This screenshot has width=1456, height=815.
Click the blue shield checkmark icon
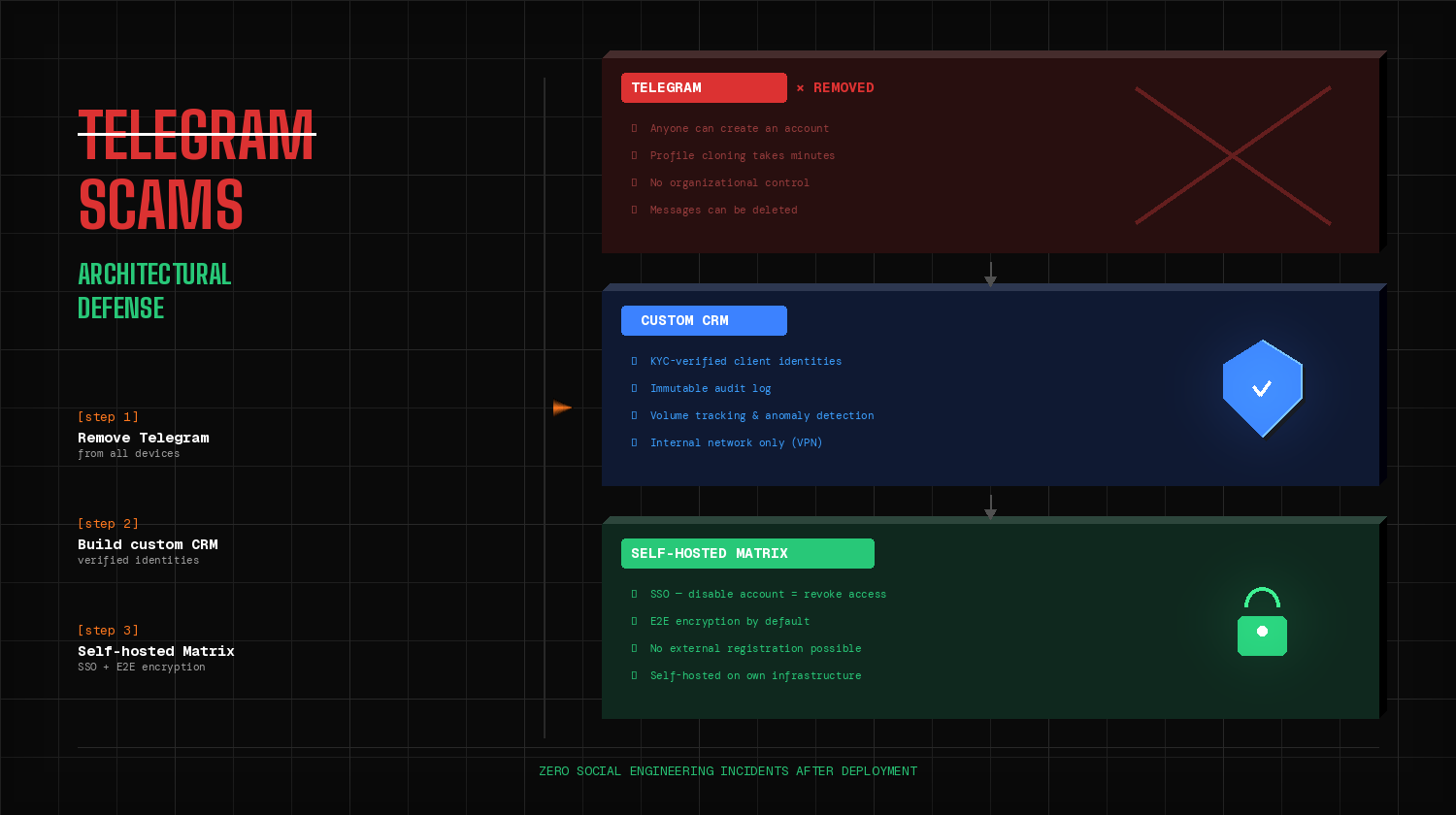(x=1262, y=388)
